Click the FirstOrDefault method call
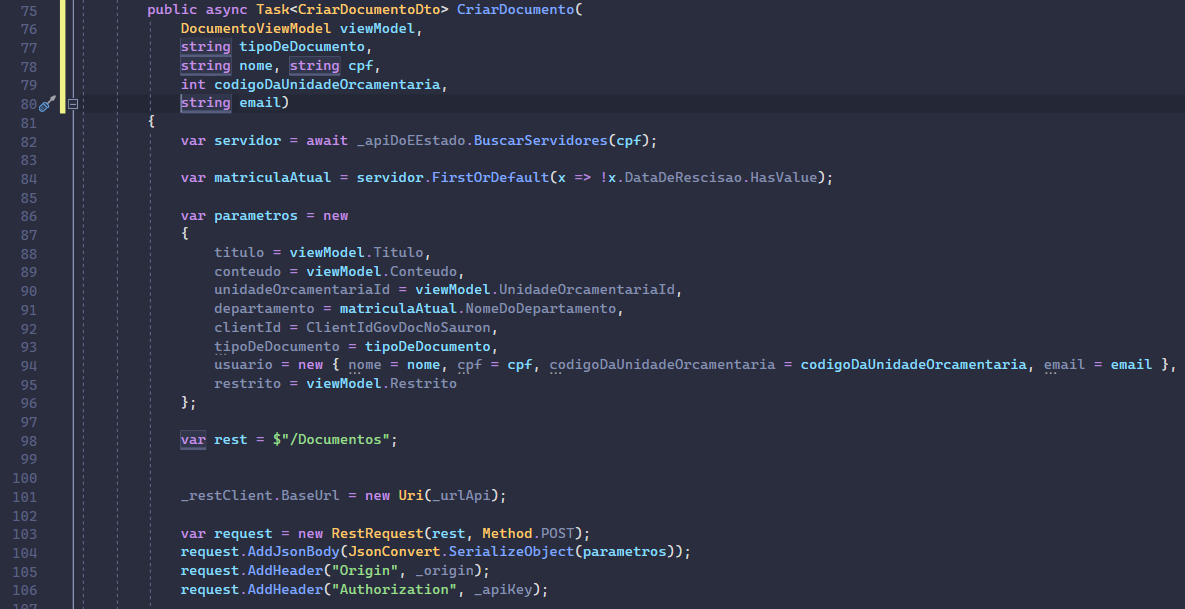The image size is (1185, 609). pos(490,178)
